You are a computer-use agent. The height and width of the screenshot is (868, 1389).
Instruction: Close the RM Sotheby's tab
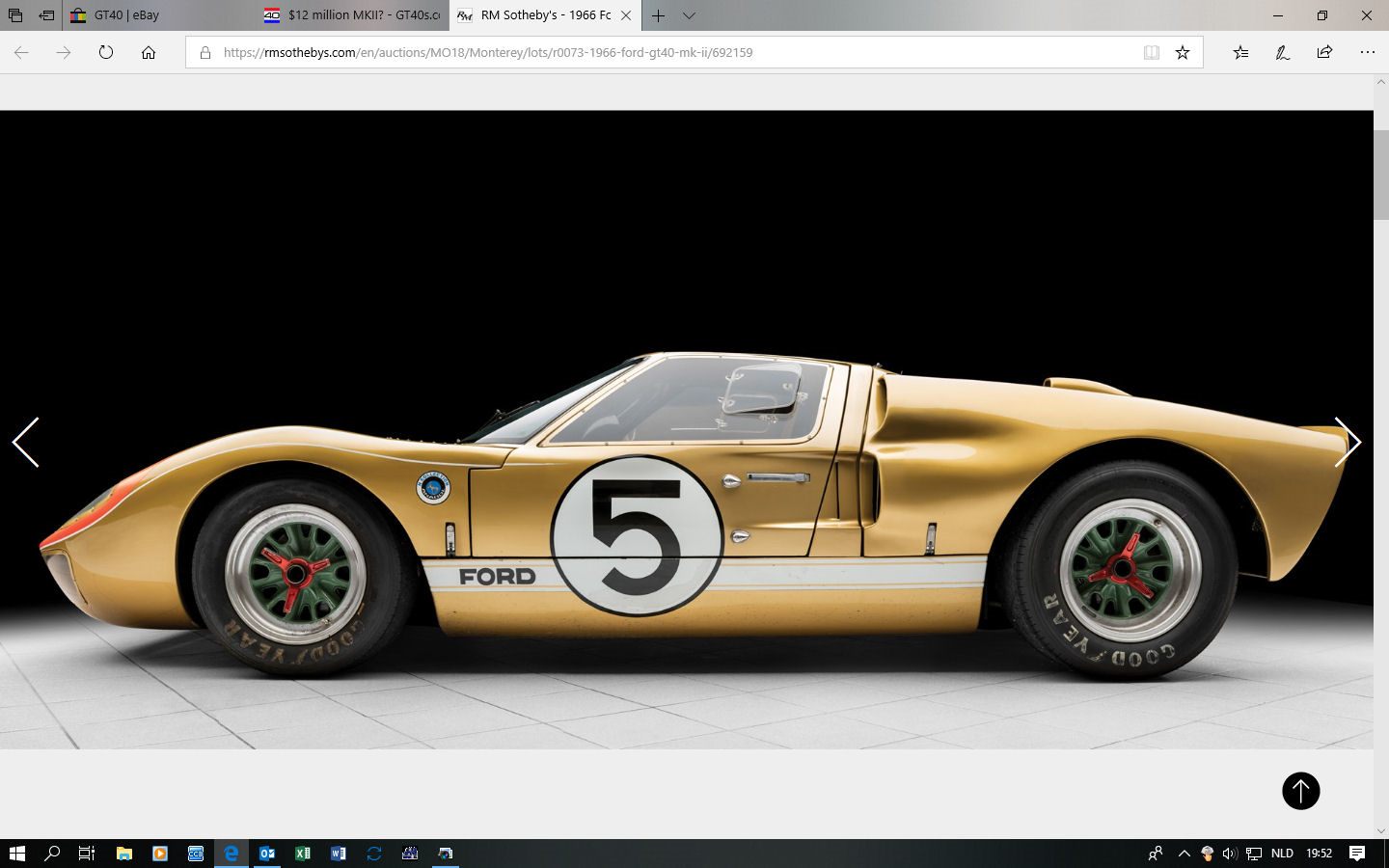point(626,15)
